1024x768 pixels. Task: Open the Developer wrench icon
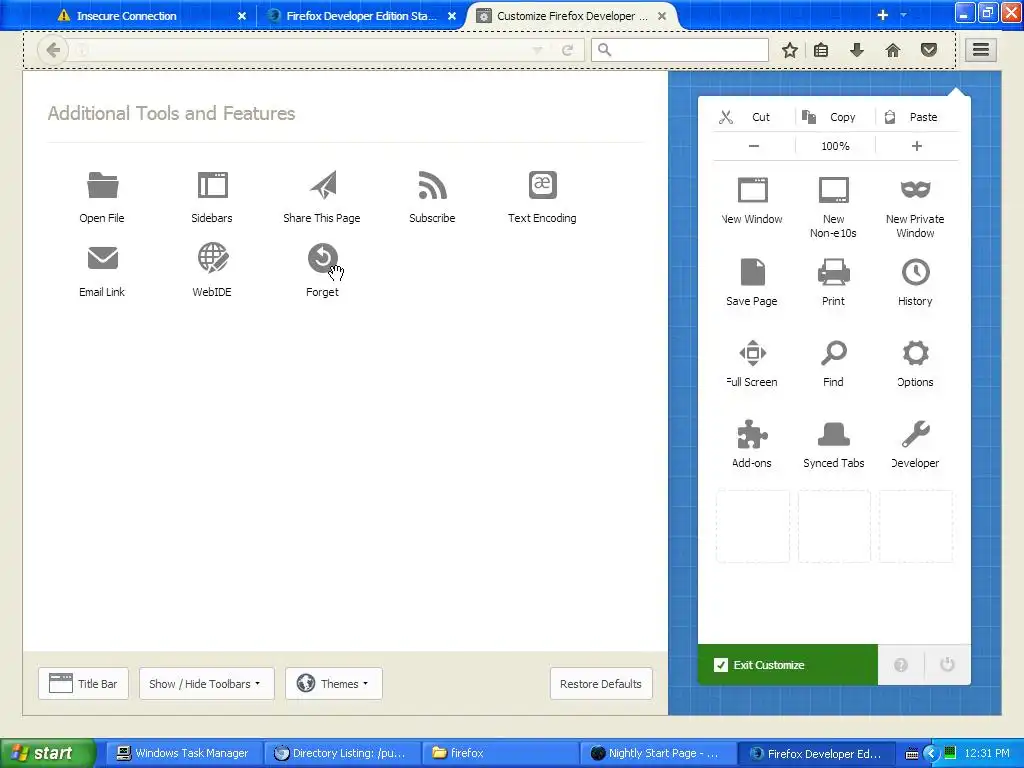pos(916,434)
